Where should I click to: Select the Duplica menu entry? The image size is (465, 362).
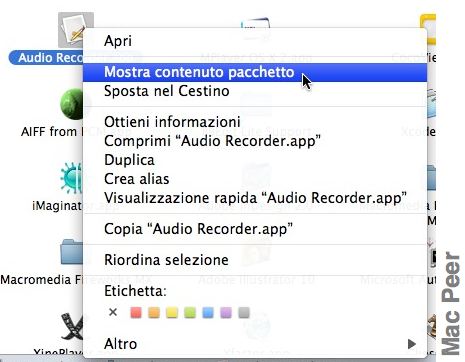point(255,160)
